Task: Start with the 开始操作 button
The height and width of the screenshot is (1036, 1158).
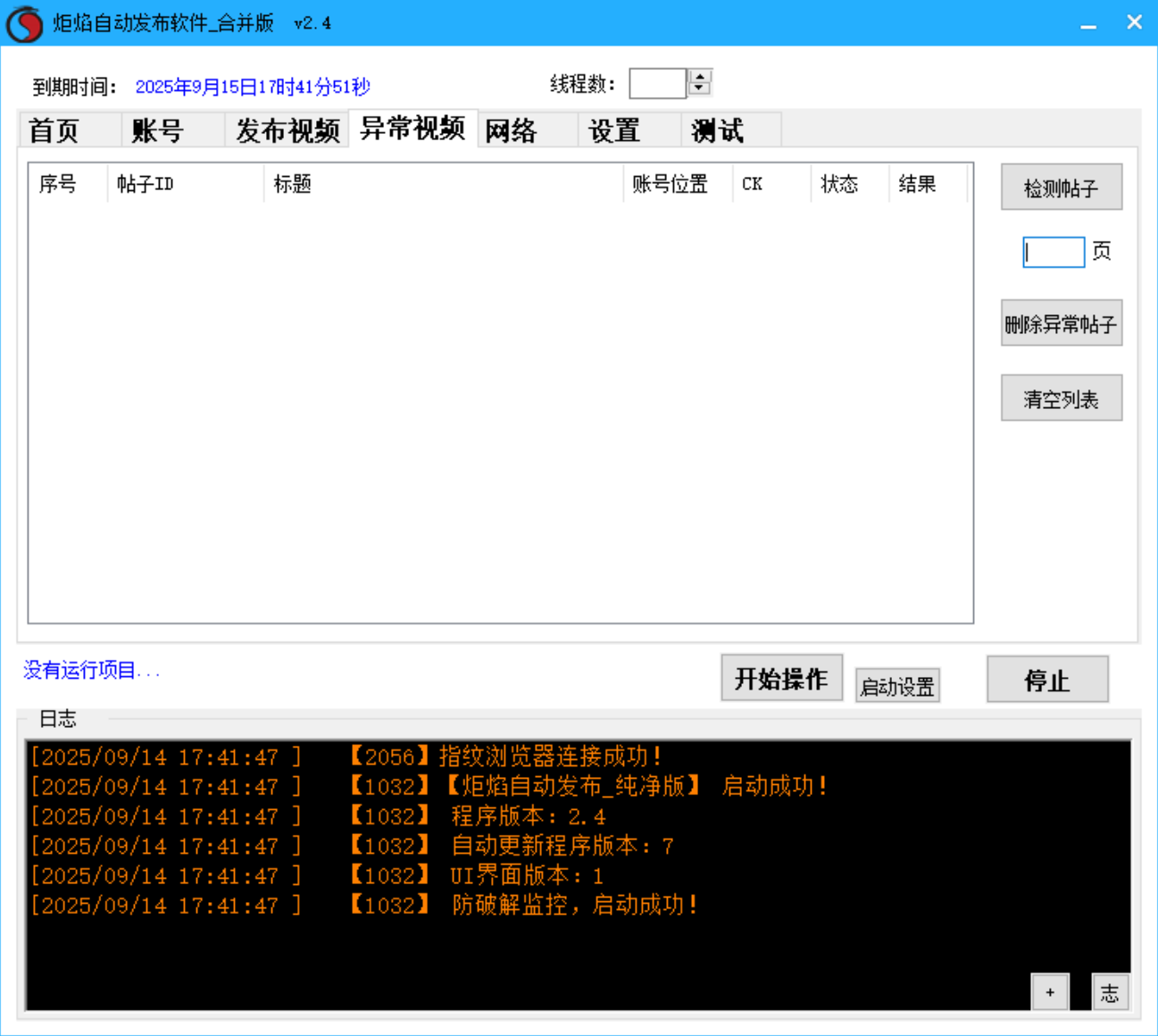Action: click(781, 679)
